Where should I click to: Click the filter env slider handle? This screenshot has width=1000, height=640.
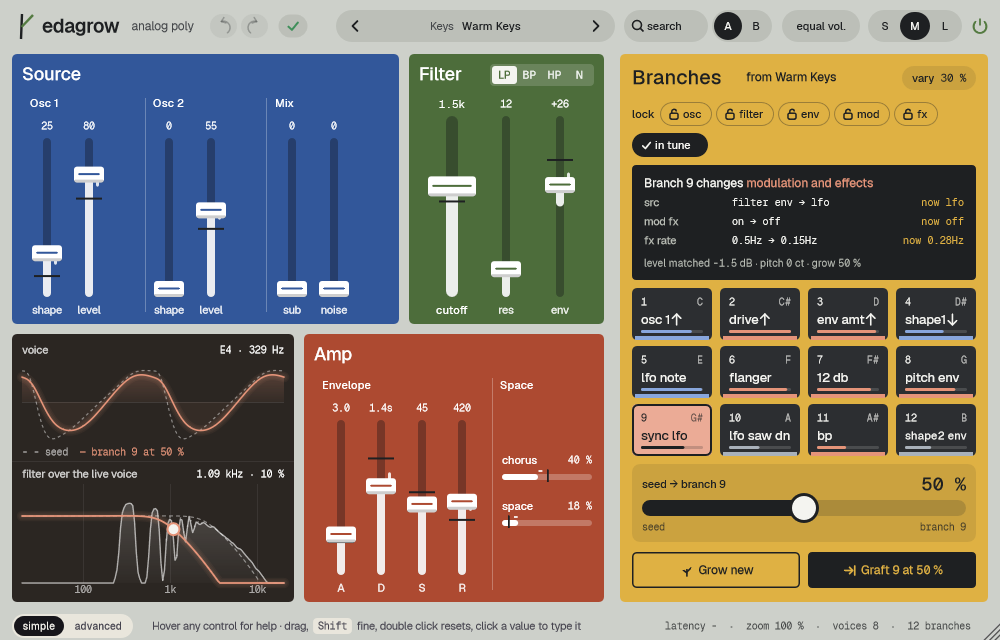tap(560, 185)
